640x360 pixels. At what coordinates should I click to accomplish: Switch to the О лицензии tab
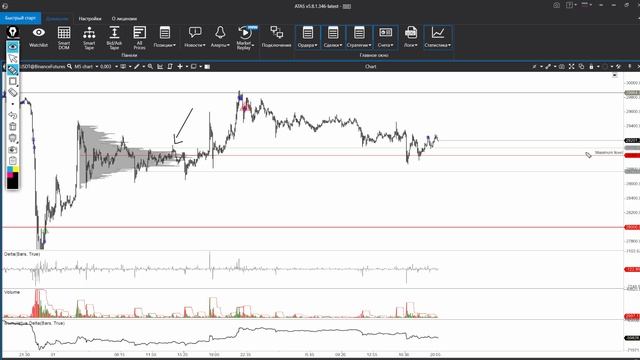124,19
